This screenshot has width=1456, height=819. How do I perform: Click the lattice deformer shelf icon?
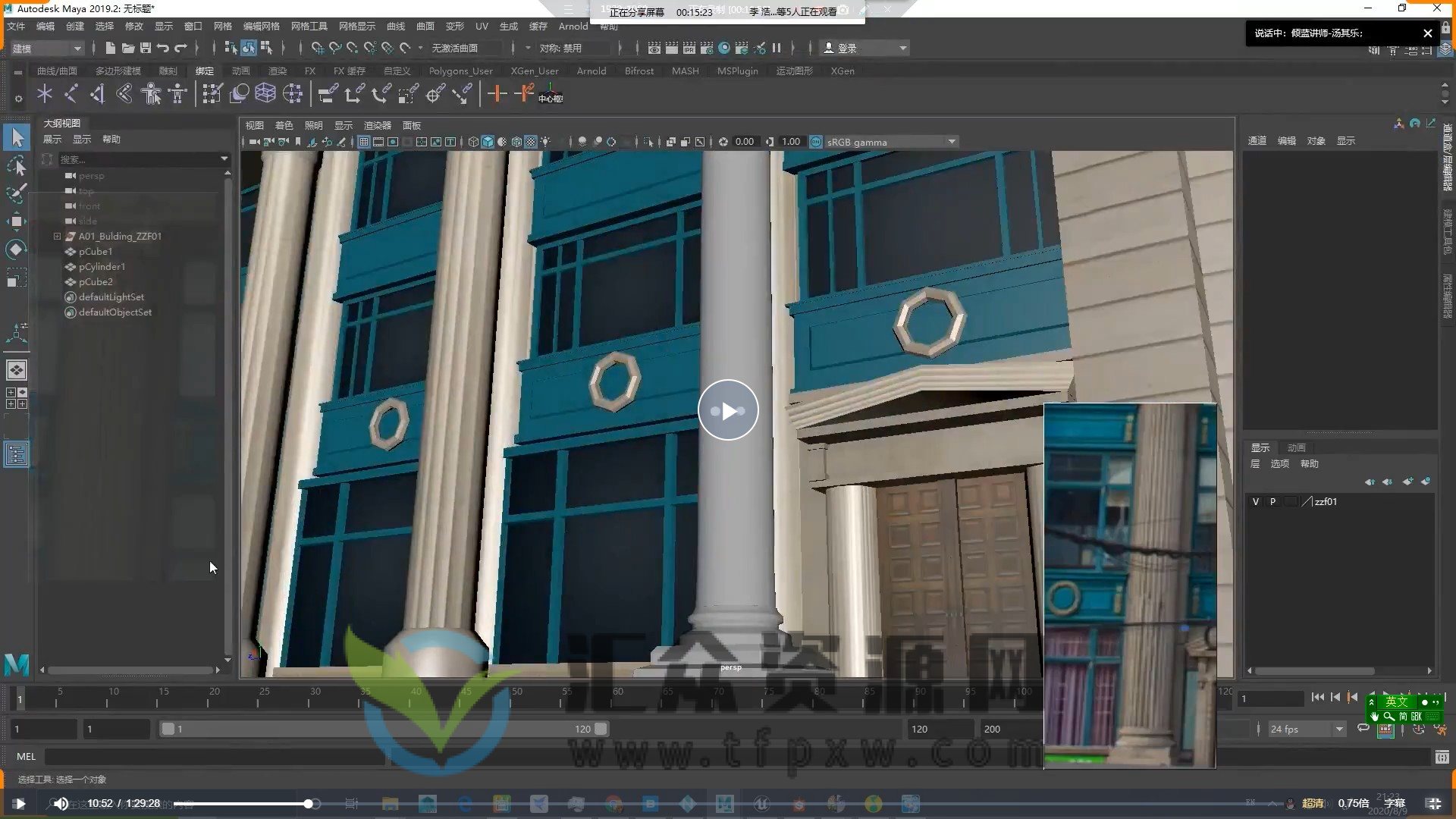pos(265,93)
